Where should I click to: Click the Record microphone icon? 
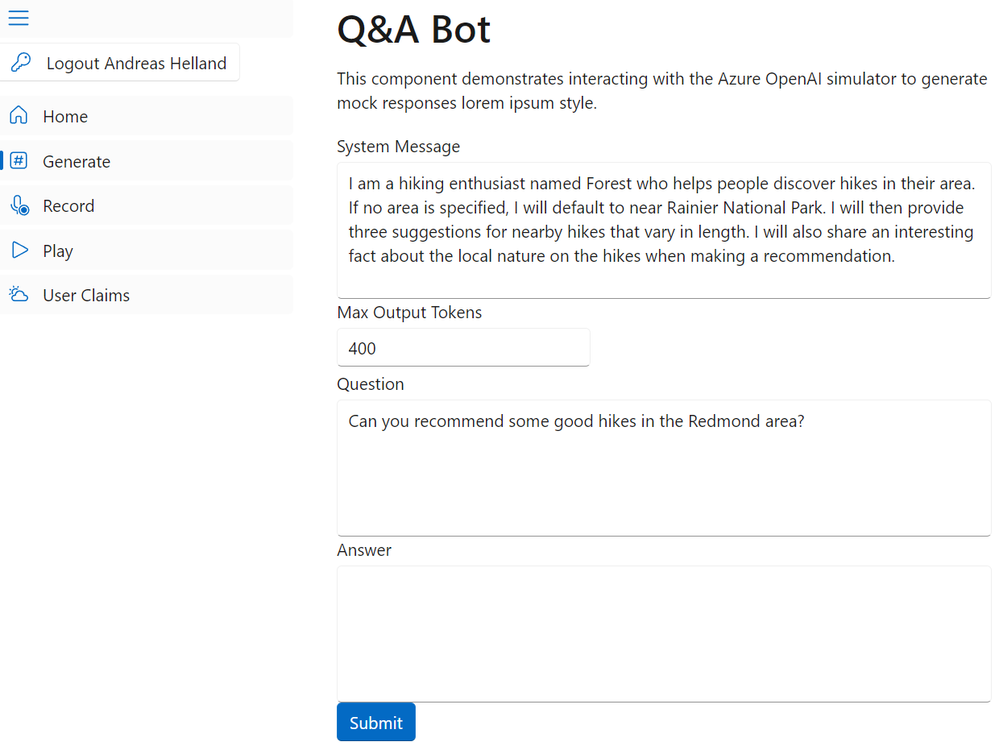tap(19, 206)
